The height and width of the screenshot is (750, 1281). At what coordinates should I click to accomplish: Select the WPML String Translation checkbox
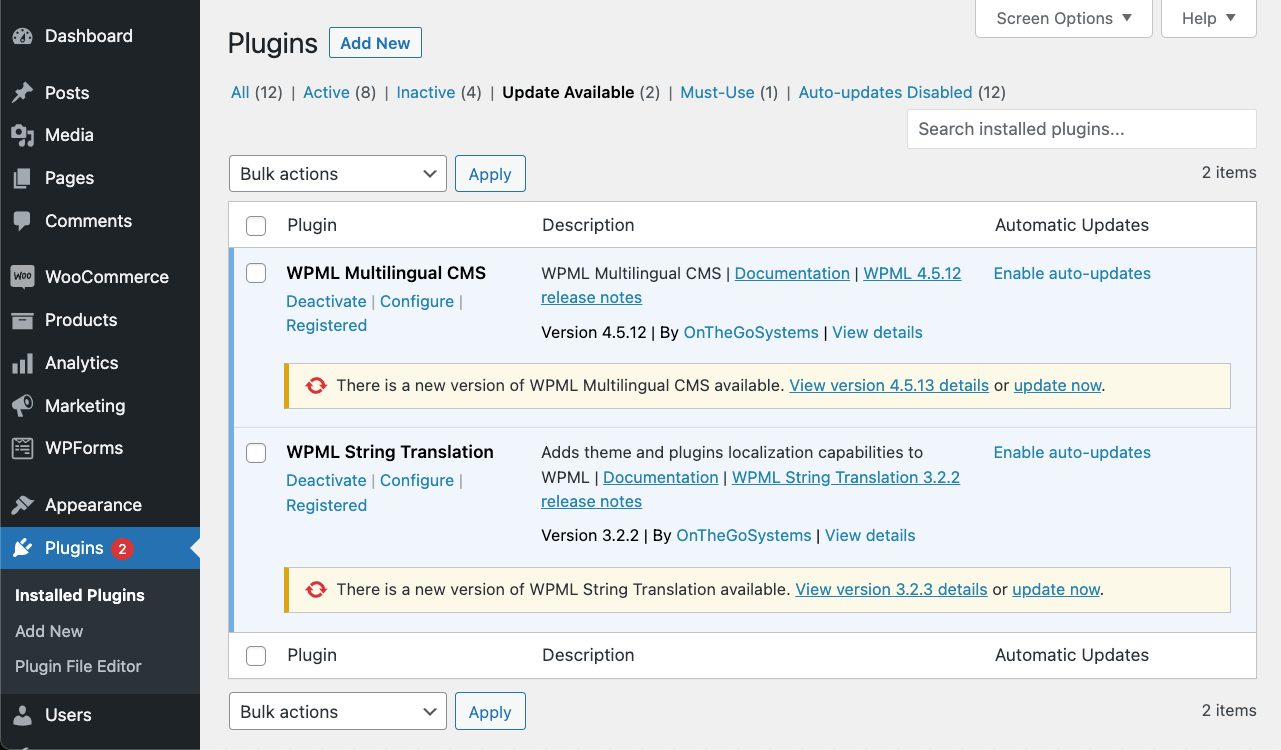256,453
